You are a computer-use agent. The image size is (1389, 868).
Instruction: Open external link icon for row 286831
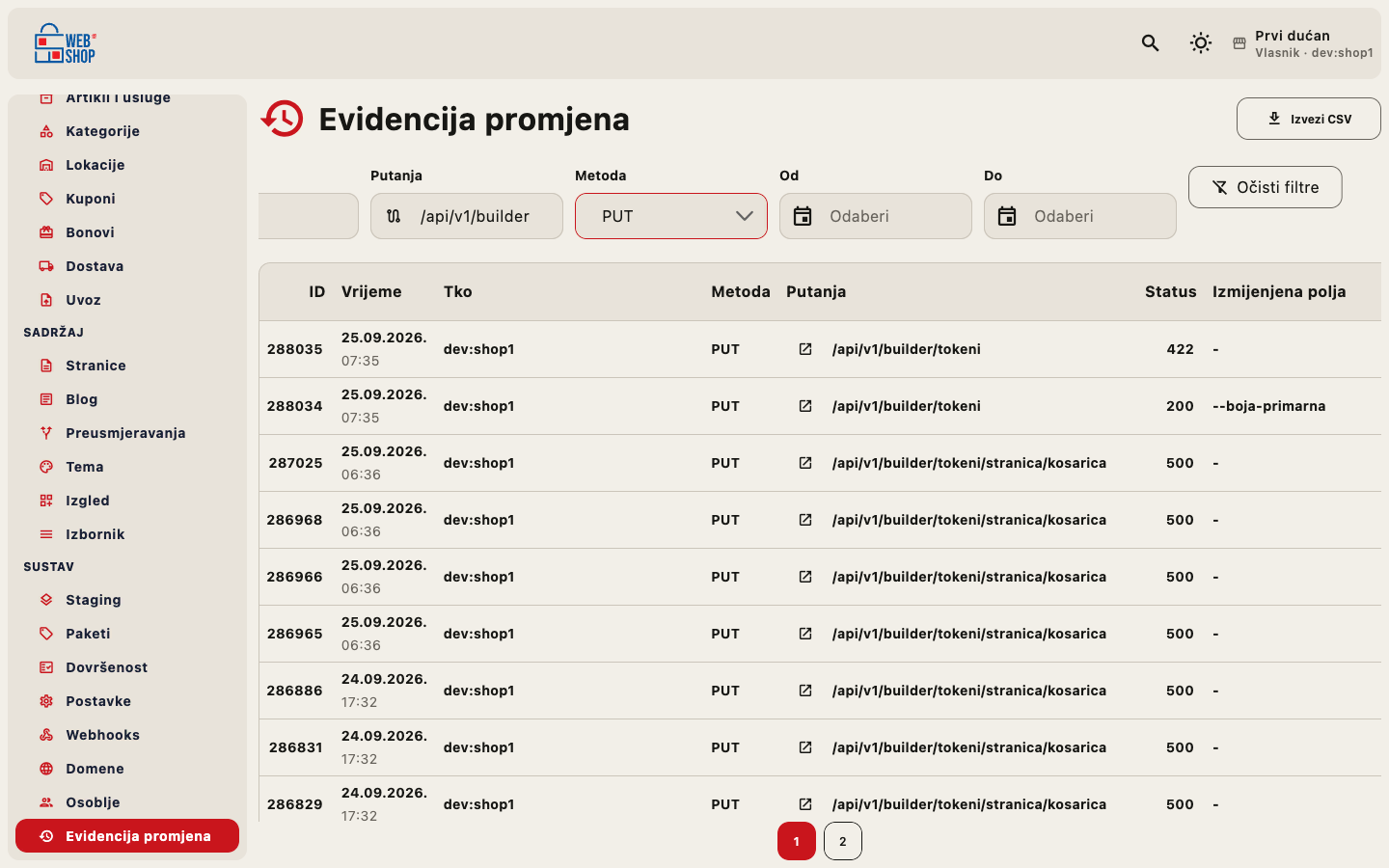(805, 747)
